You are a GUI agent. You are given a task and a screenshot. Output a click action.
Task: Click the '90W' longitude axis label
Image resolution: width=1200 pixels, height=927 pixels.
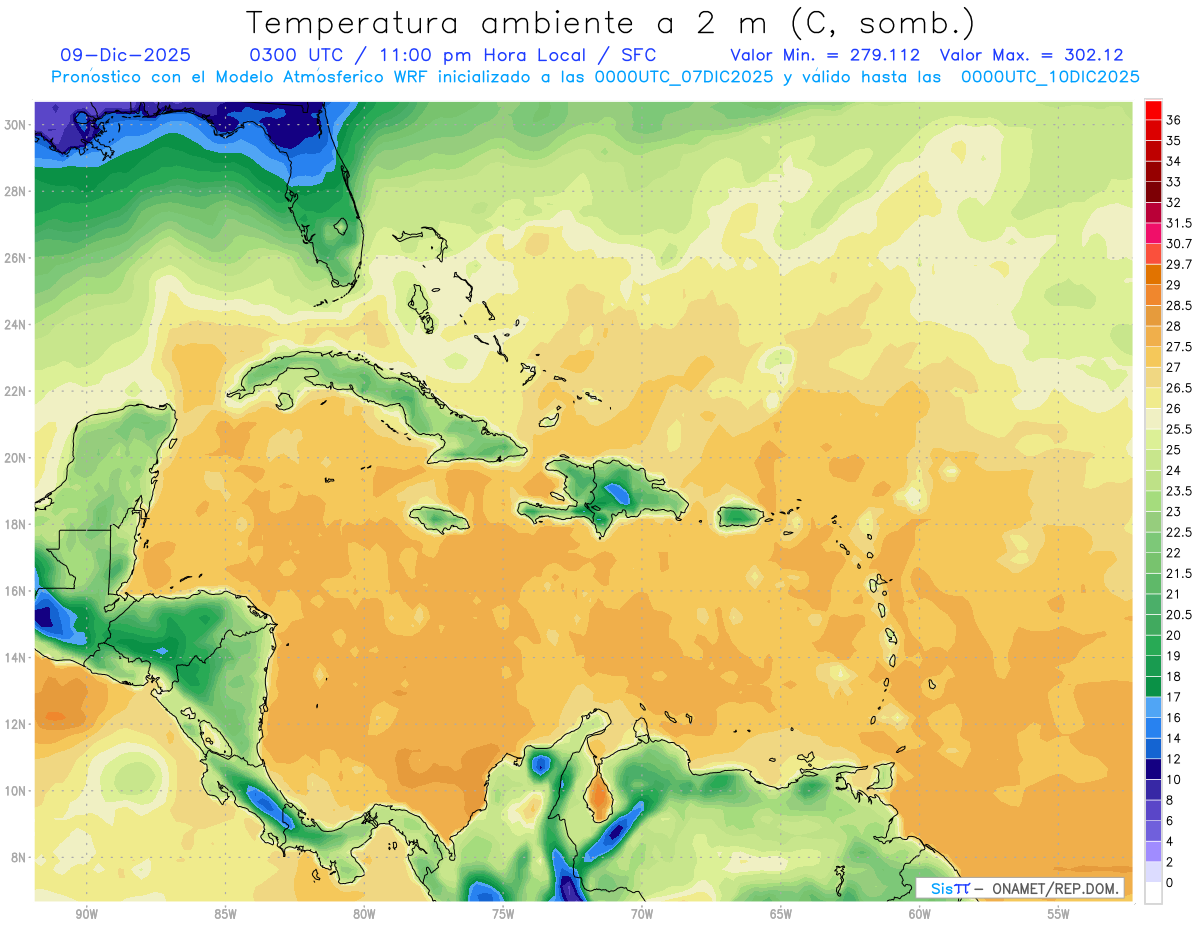pyautogui.click(x=87, y=914)
